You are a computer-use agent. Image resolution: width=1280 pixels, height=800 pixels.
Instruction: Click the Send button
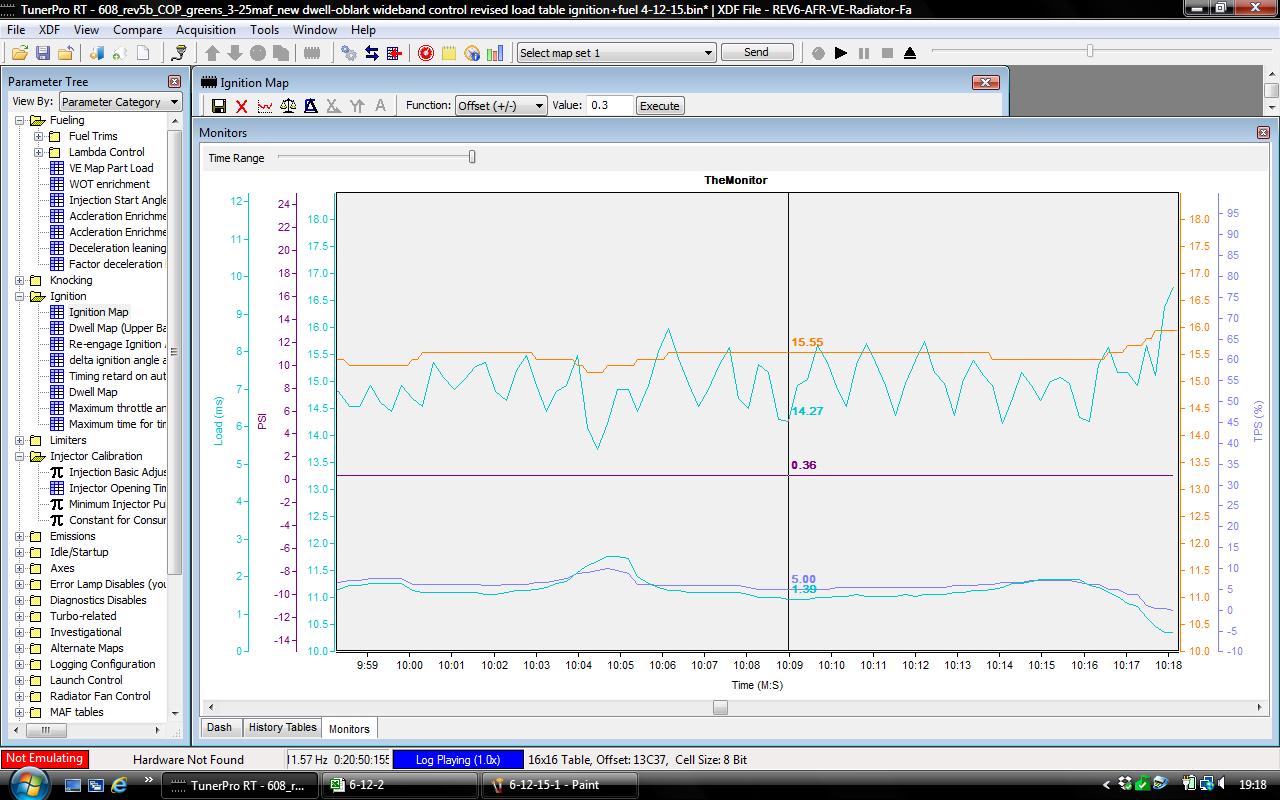[757, 53]
